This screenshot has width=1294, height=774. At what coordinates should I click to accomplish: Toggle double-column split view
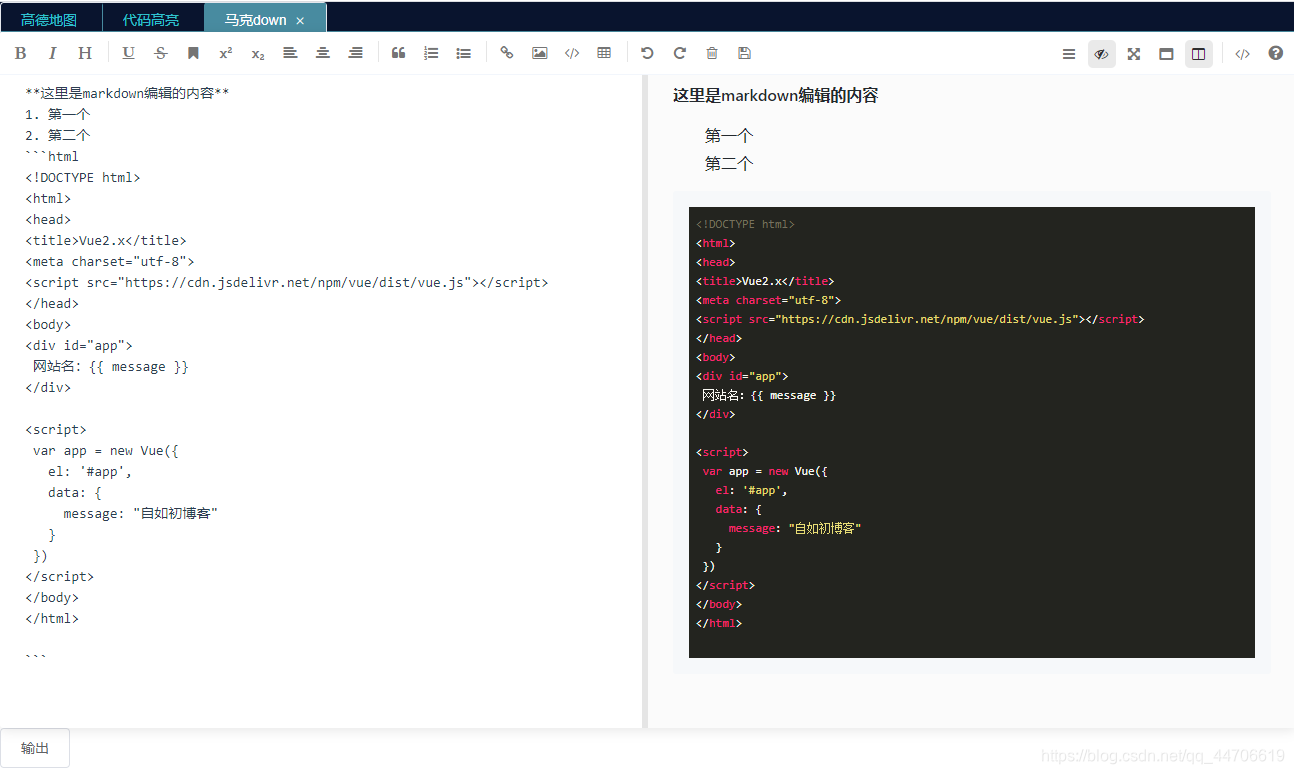tap(1198, 54)
